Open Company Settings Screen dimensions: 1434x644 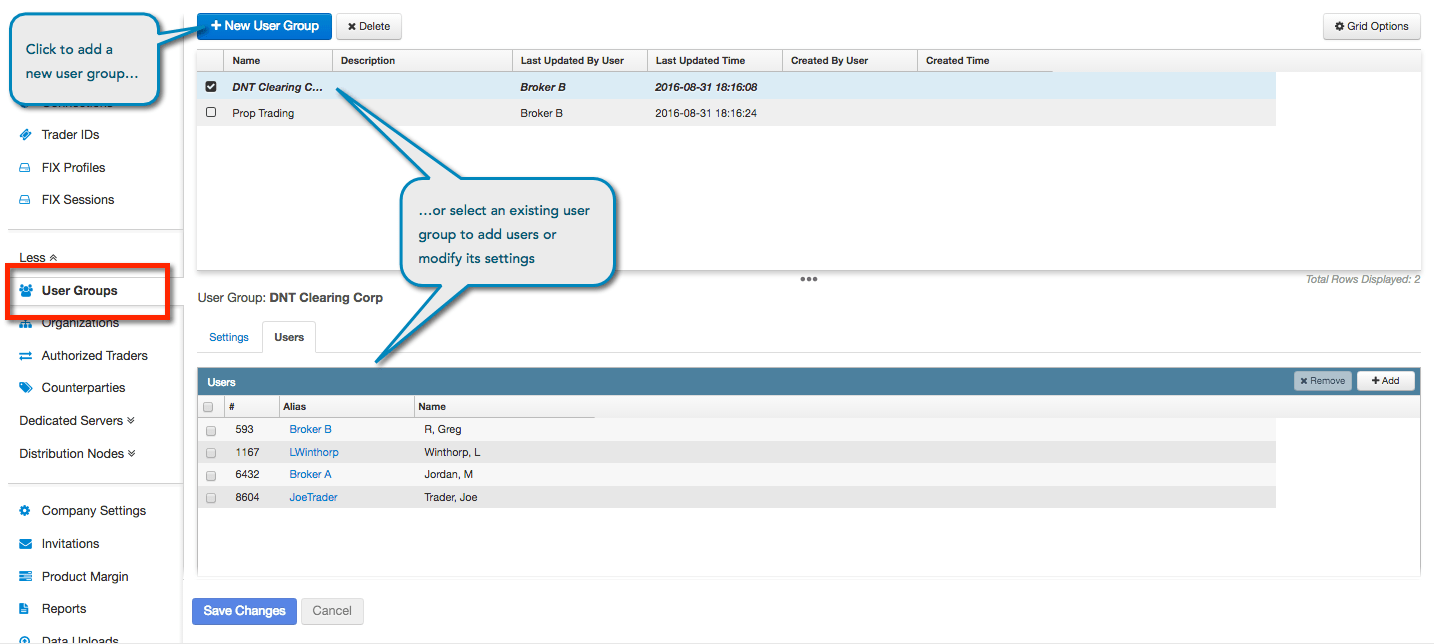(x=94, y=511)
